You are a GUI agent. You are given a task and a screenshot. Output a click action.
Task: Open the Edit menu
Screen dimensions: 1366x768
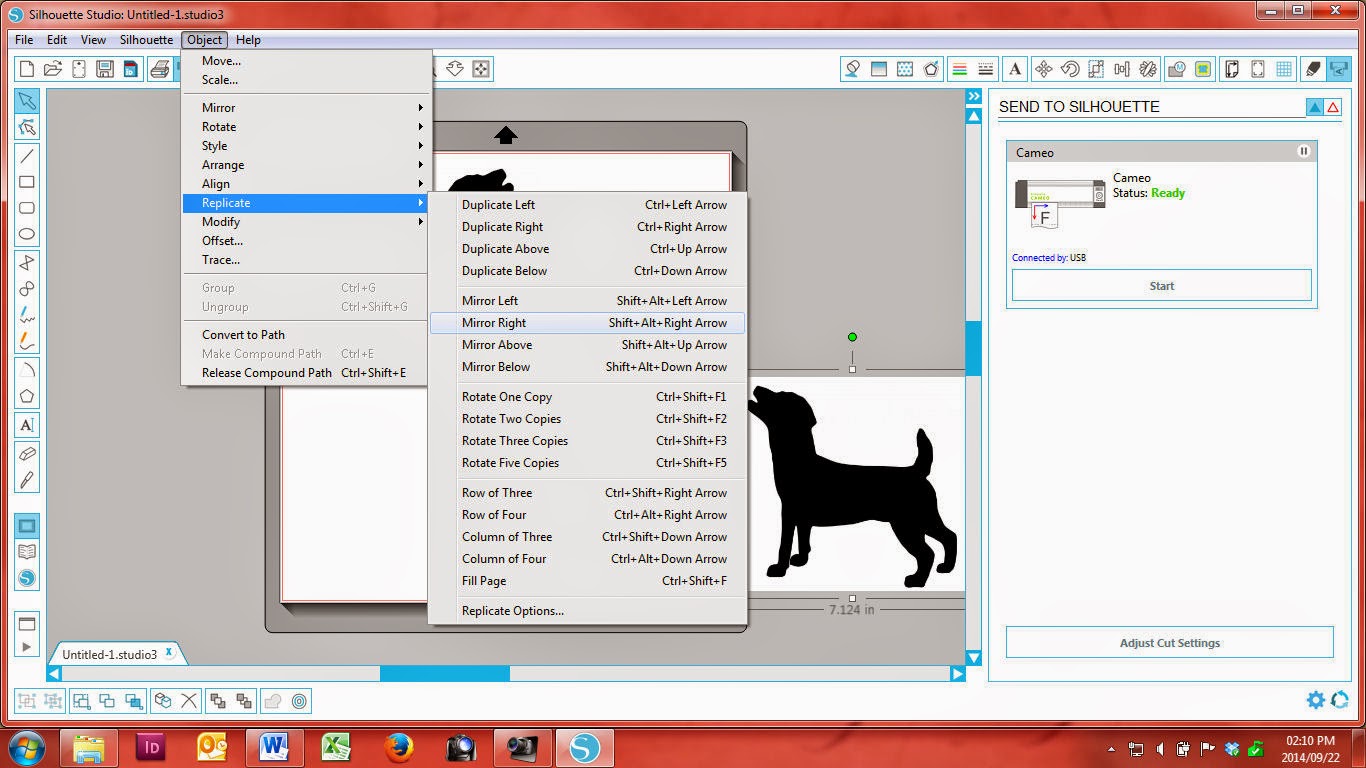pos(57,40)
